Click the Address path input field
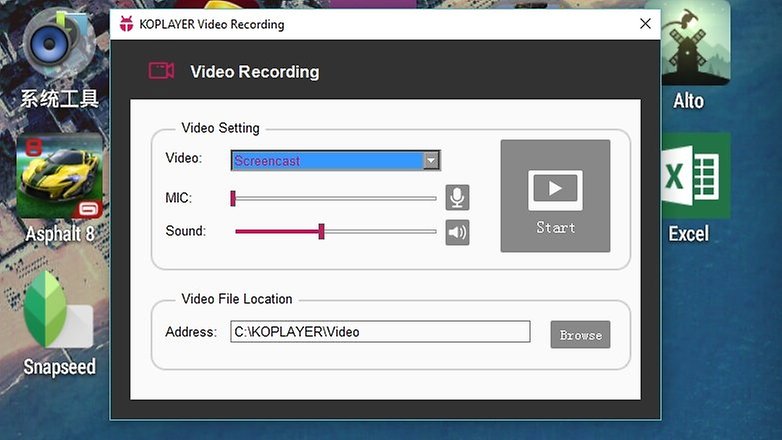 [x=380, y=332]
